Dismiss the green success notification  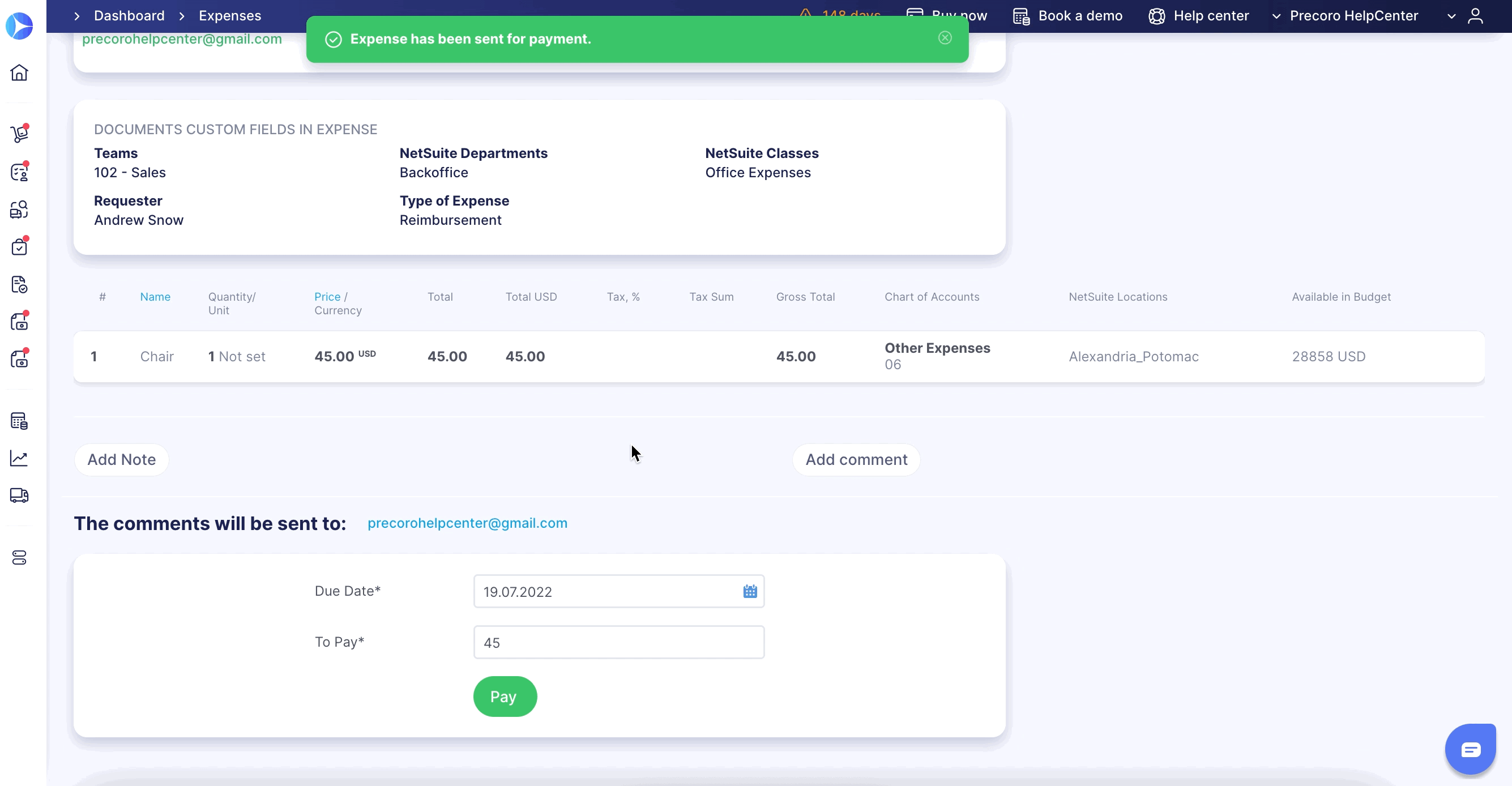click(945, 38)
